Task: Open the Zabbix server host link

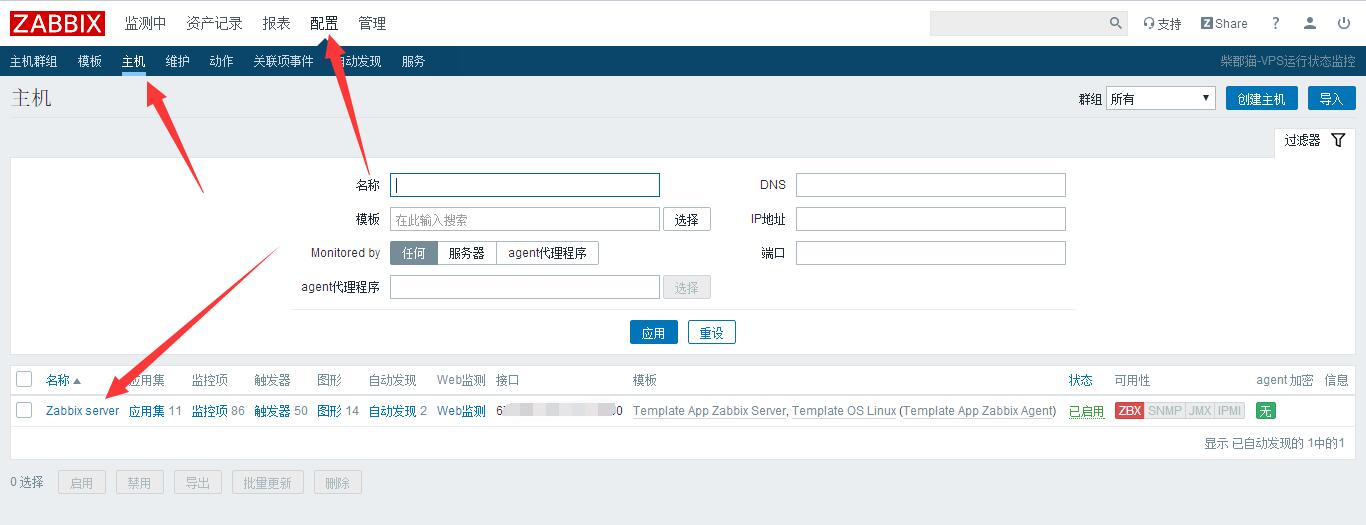Action: pyautogui.click(x=82, y=411)
